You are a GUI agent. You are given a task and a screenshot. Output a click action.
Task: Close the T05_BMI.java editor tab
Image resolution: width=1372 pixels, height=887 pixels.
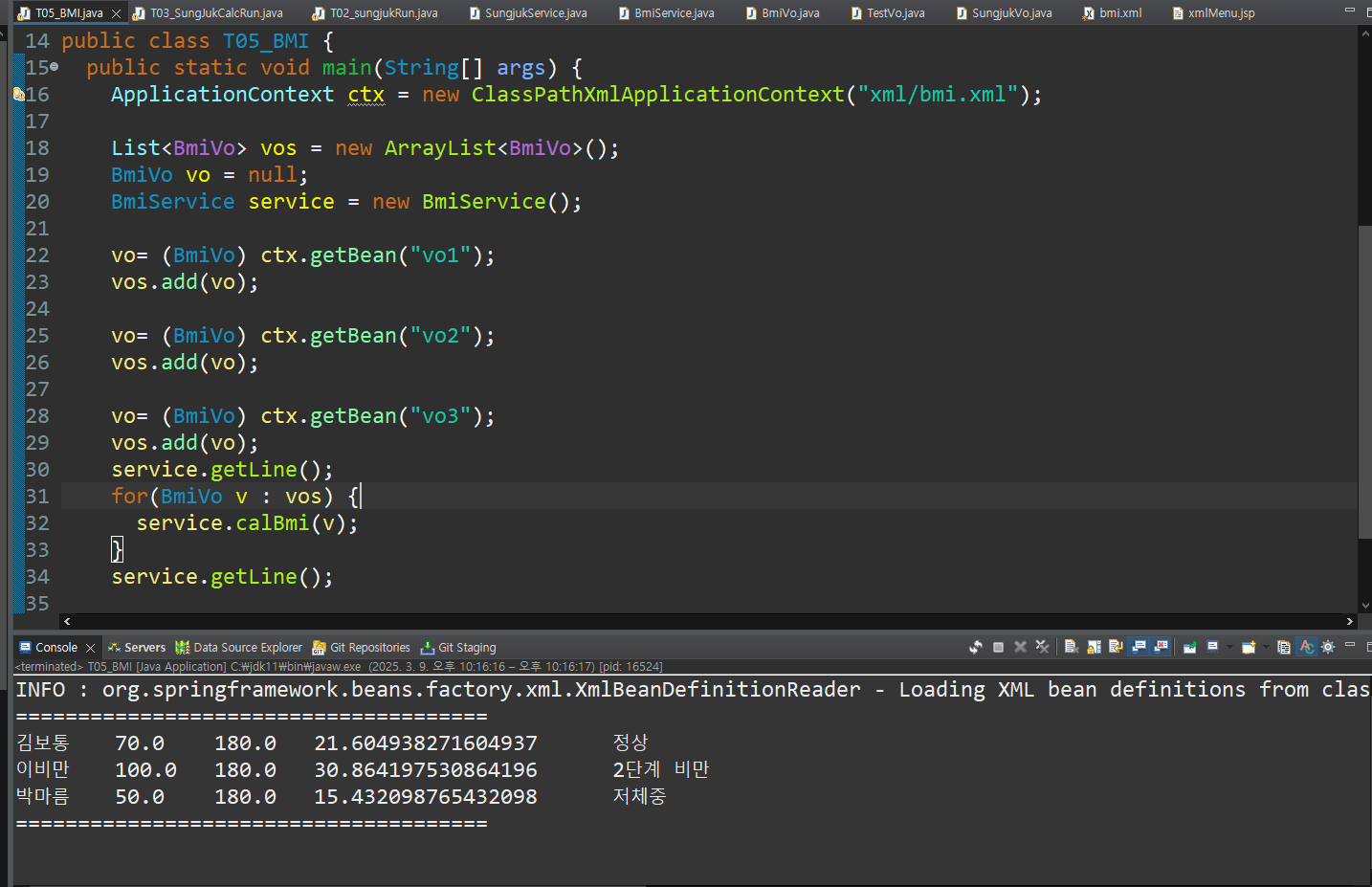pos(116,13)
